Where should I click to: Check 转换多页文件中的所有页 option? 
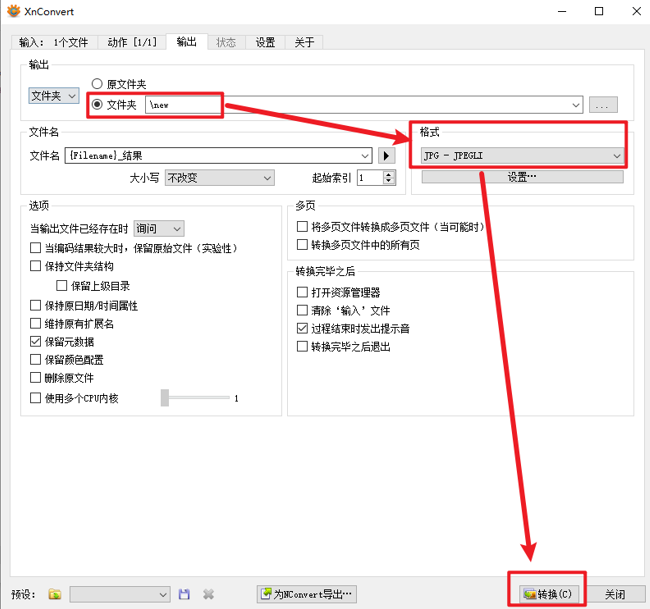[x=302, y=245]
